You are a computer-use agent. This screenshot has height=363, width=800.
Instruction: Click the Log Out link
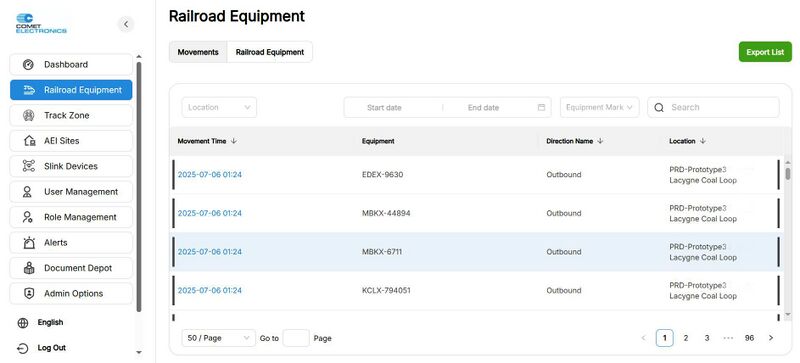coord(52,348)
